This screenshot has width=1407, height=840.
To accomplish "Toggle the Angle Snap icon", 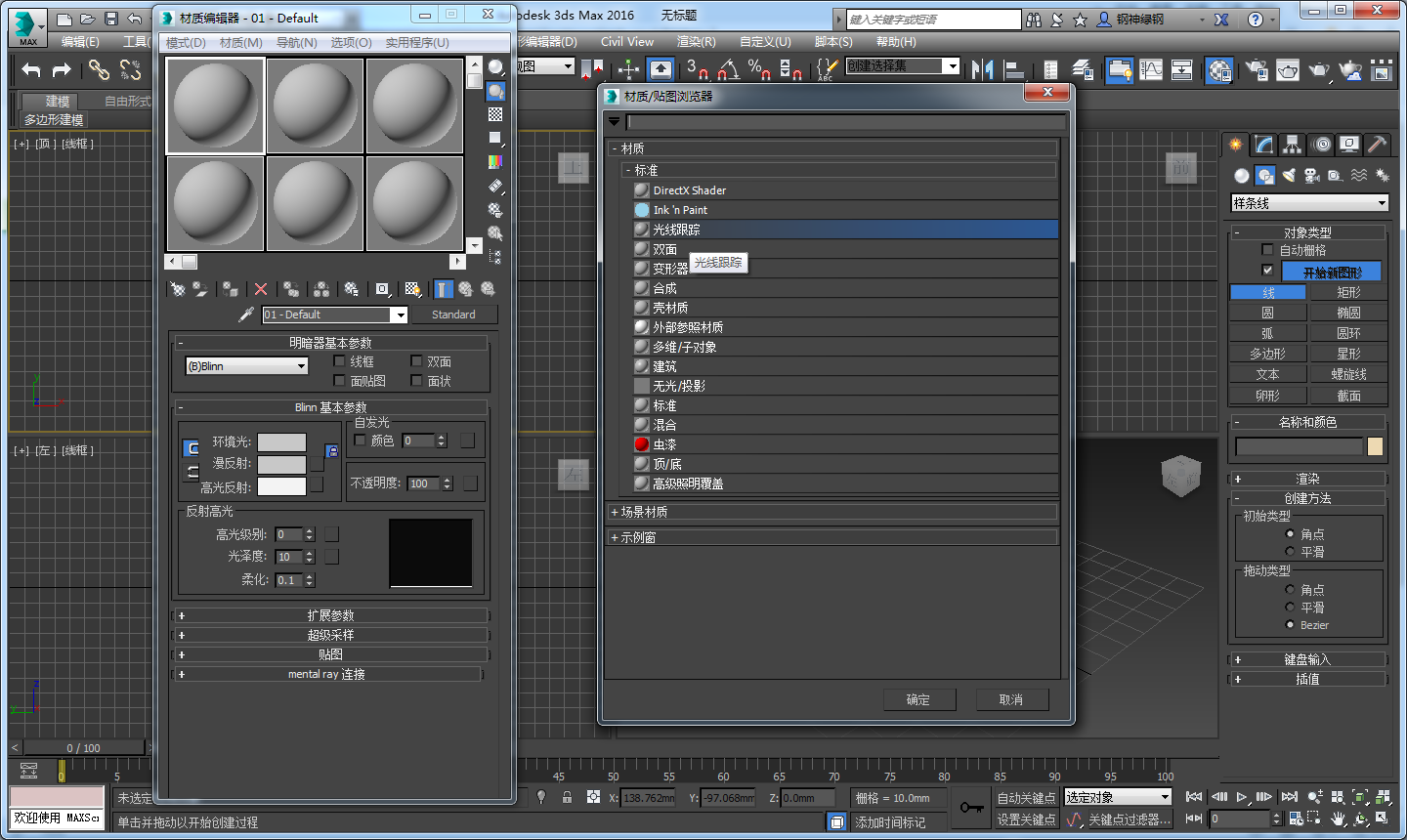I will pos(727,69).
